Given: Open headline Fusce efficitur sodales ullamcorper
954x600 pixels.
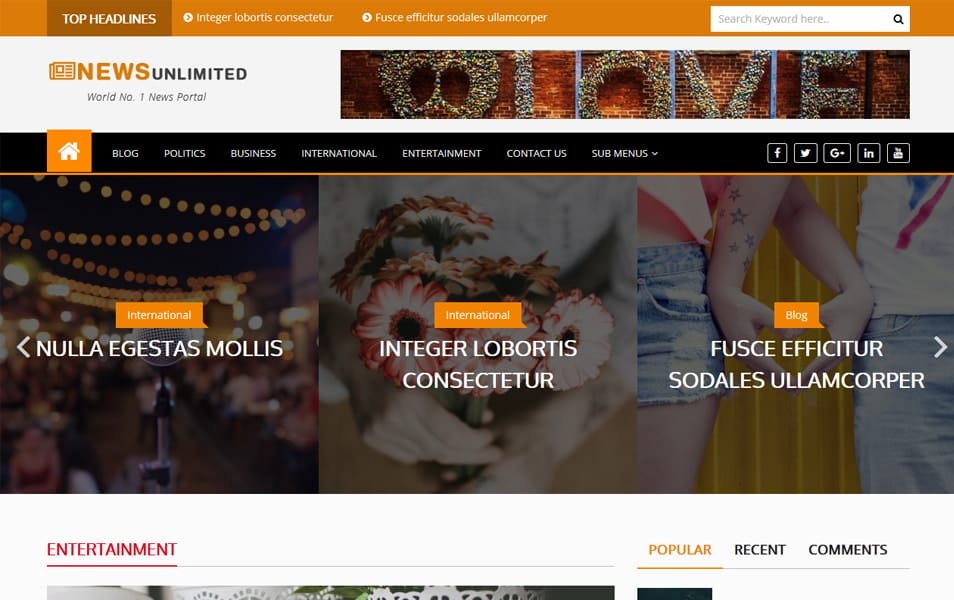Looking at the screenshot, I should pos(454,18).
